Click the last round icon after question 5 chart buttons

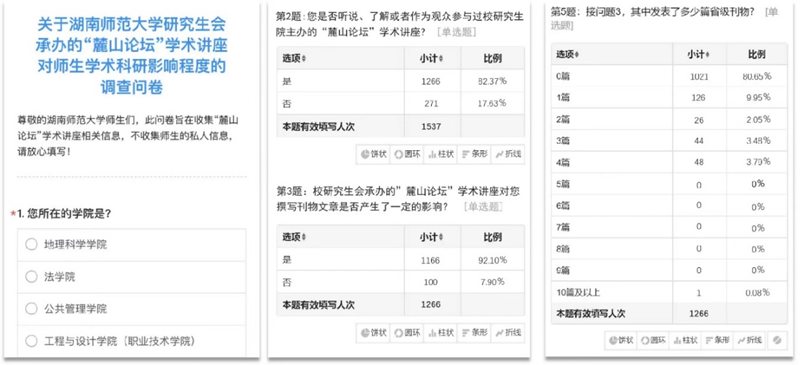click(x=777, y=340)
